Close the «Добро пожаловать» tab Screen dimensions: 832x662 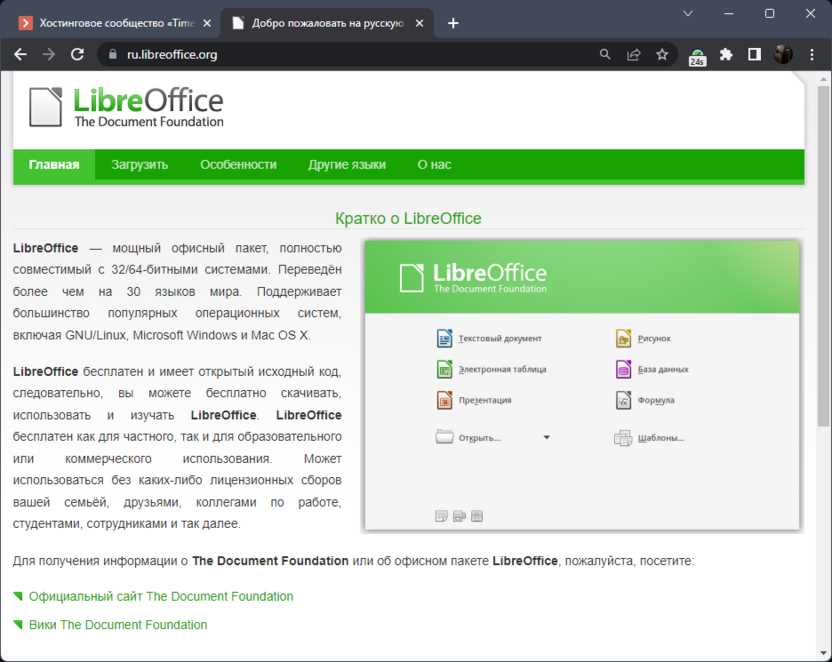click(419, 23)
